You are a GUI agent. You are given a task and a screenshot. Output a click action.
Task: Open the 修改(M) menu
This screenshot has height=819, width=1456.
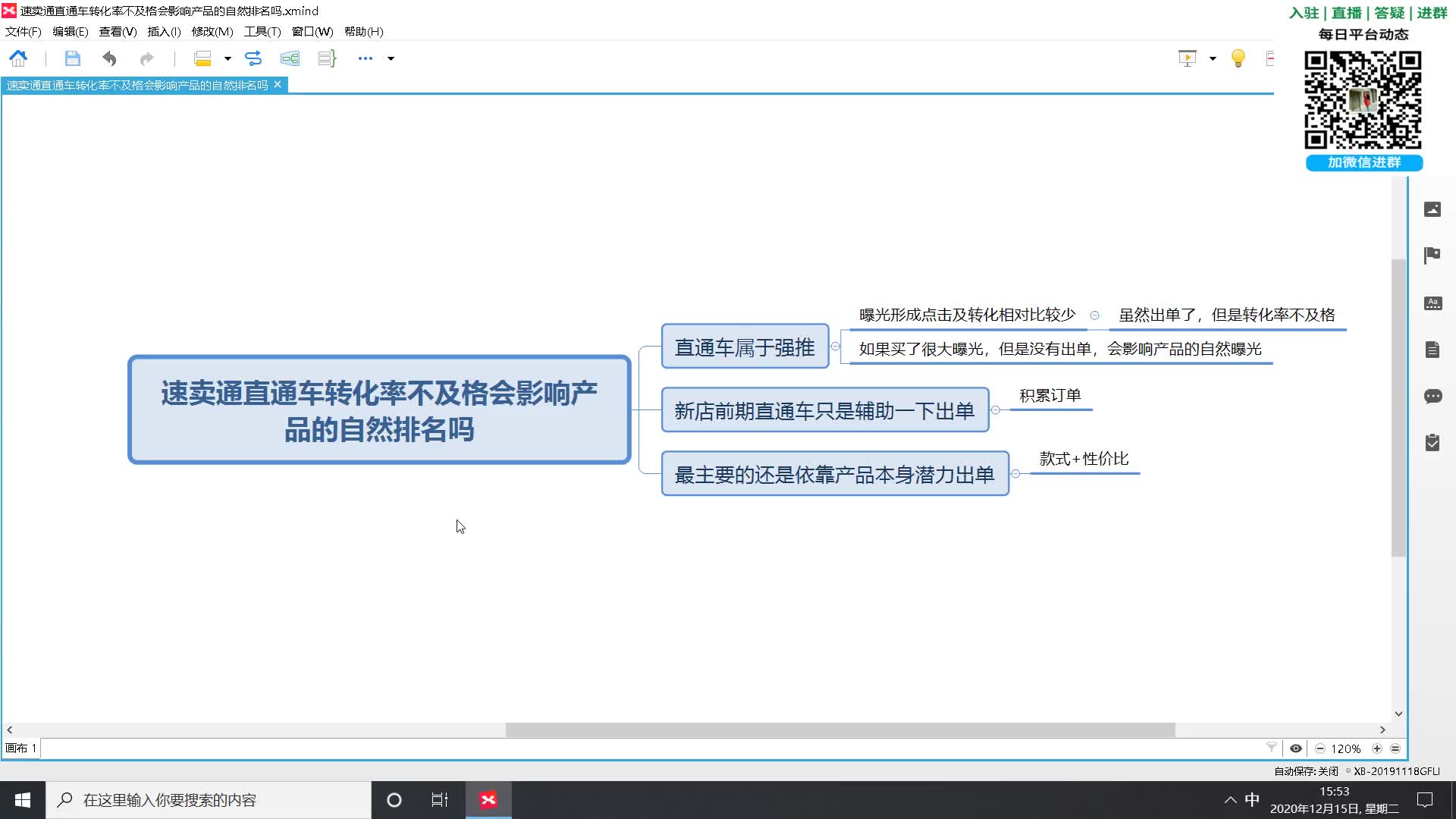[x=212, y=31]
